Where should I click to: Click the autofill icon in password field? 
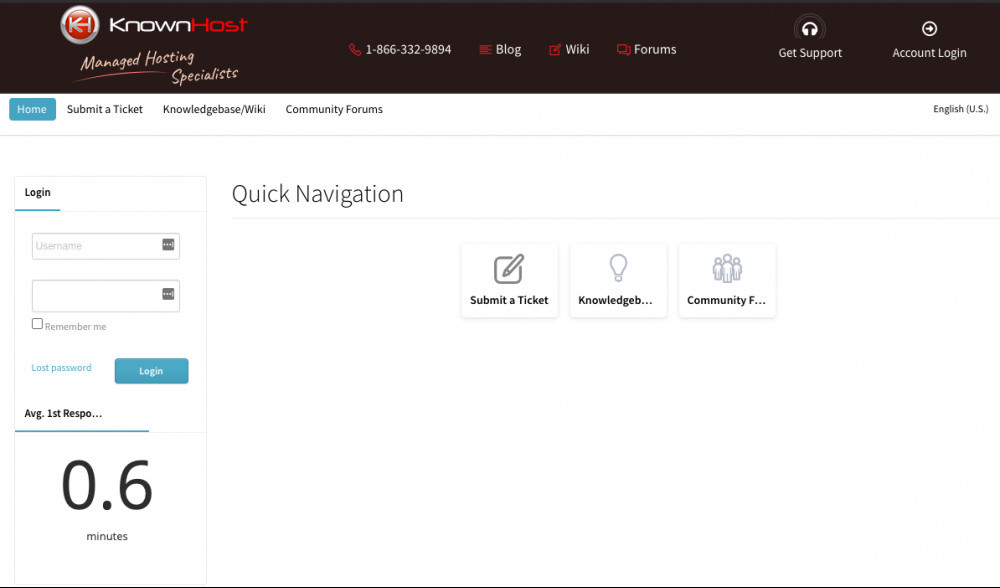(x=168, y=294)
